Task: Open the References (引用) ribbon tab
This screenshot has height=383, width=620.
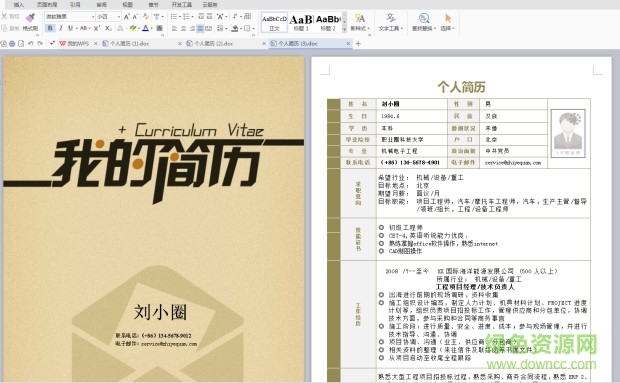Action: point(75,5)
